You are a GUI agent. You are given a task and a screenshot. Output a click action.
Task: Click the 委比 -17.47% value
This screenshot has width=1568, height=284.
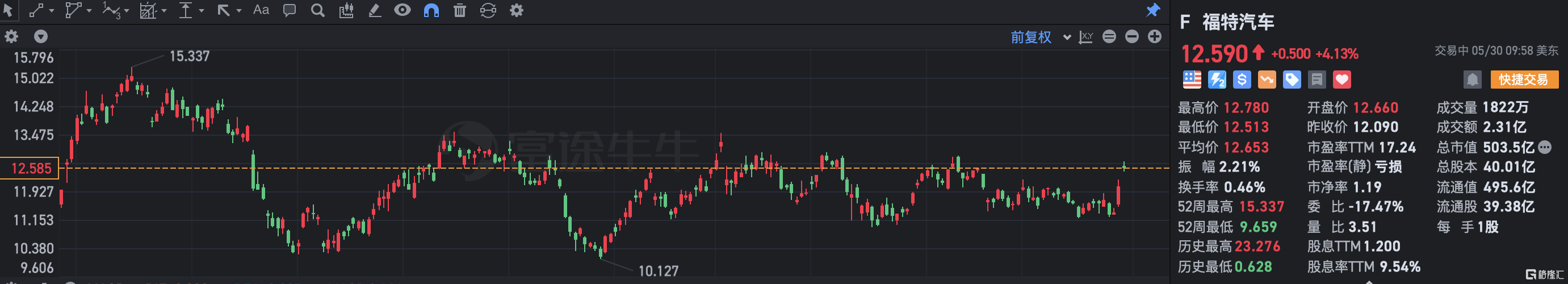tap(1376, 207)
